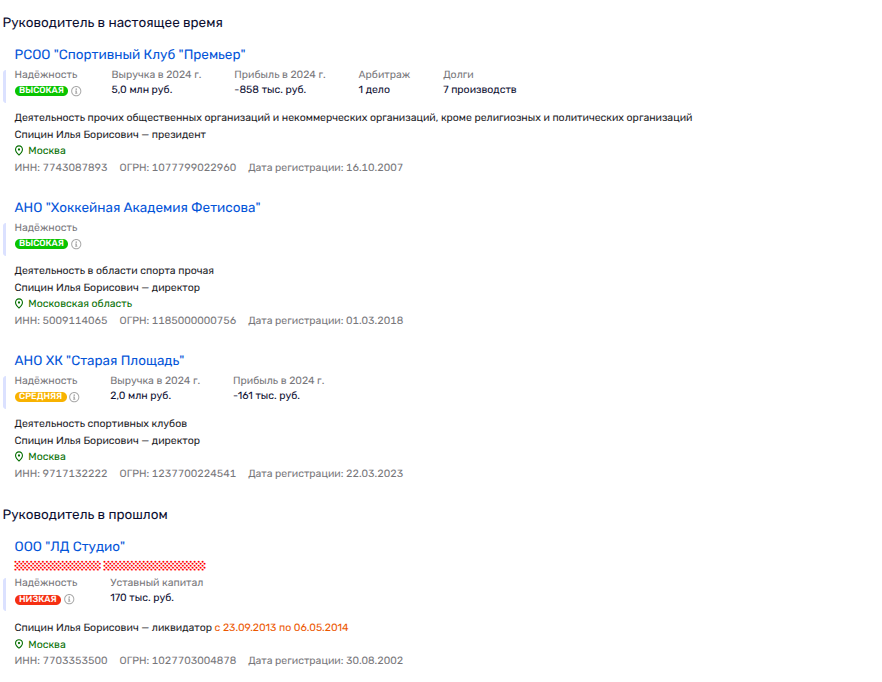Open ООО "ЛД Студио" company link

pos(69,547)
